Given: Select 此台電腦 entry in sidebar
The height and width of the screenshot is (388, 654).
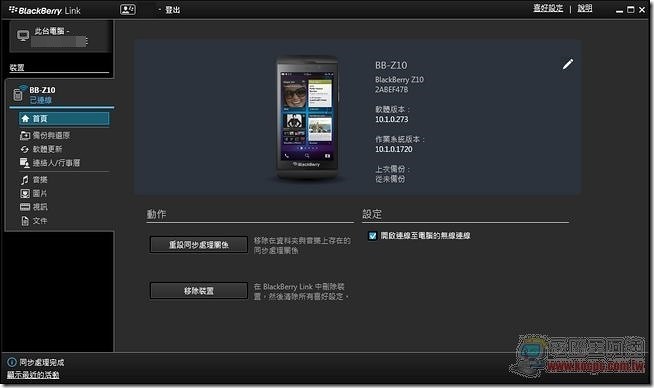Looking at the screenshot, I should (x=60, y=36).
